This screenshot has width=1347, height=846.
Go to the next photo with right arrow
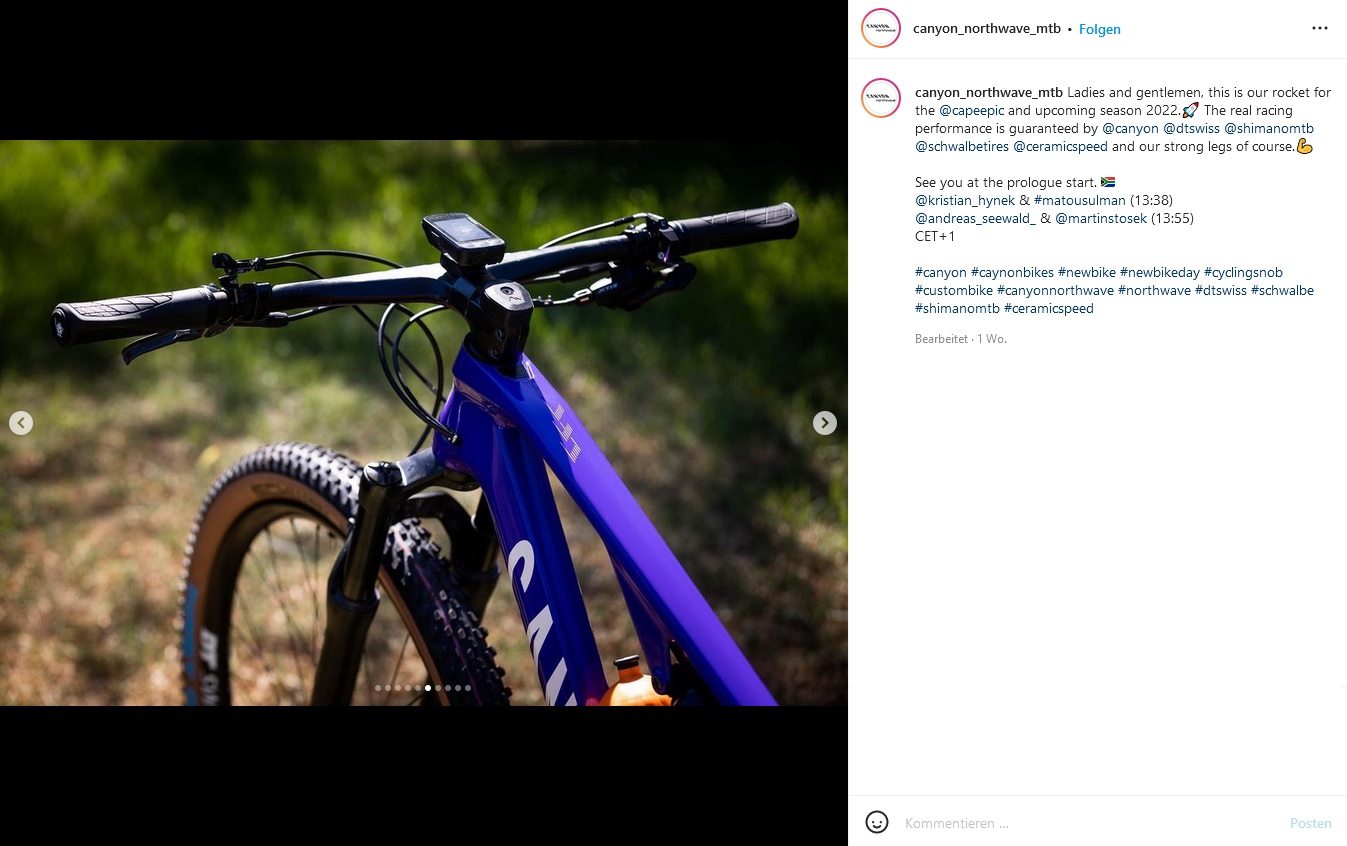824,423
